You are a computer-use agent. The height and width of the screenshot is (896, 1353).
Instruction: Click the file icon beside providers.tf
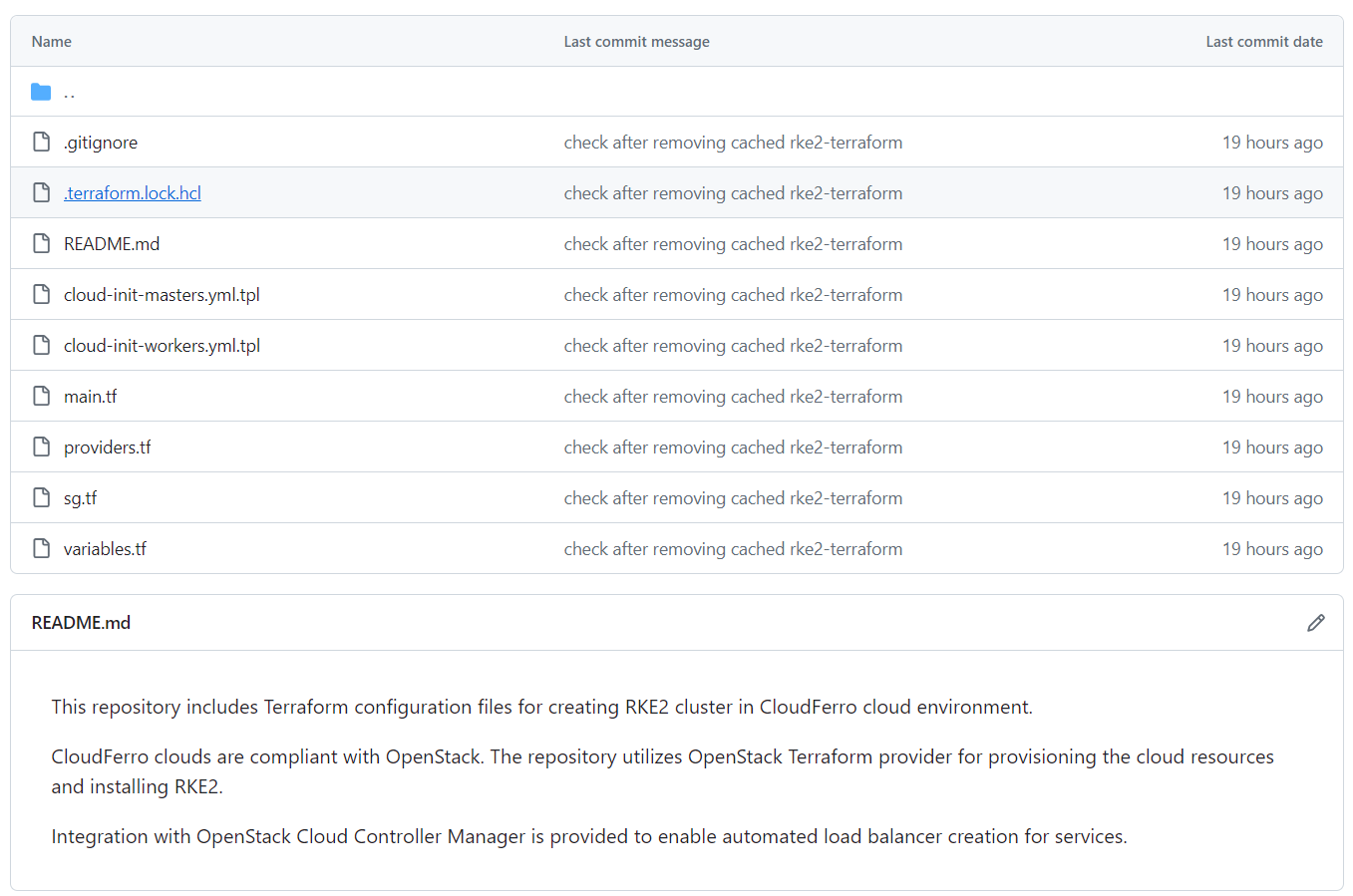tap(41, 448)
